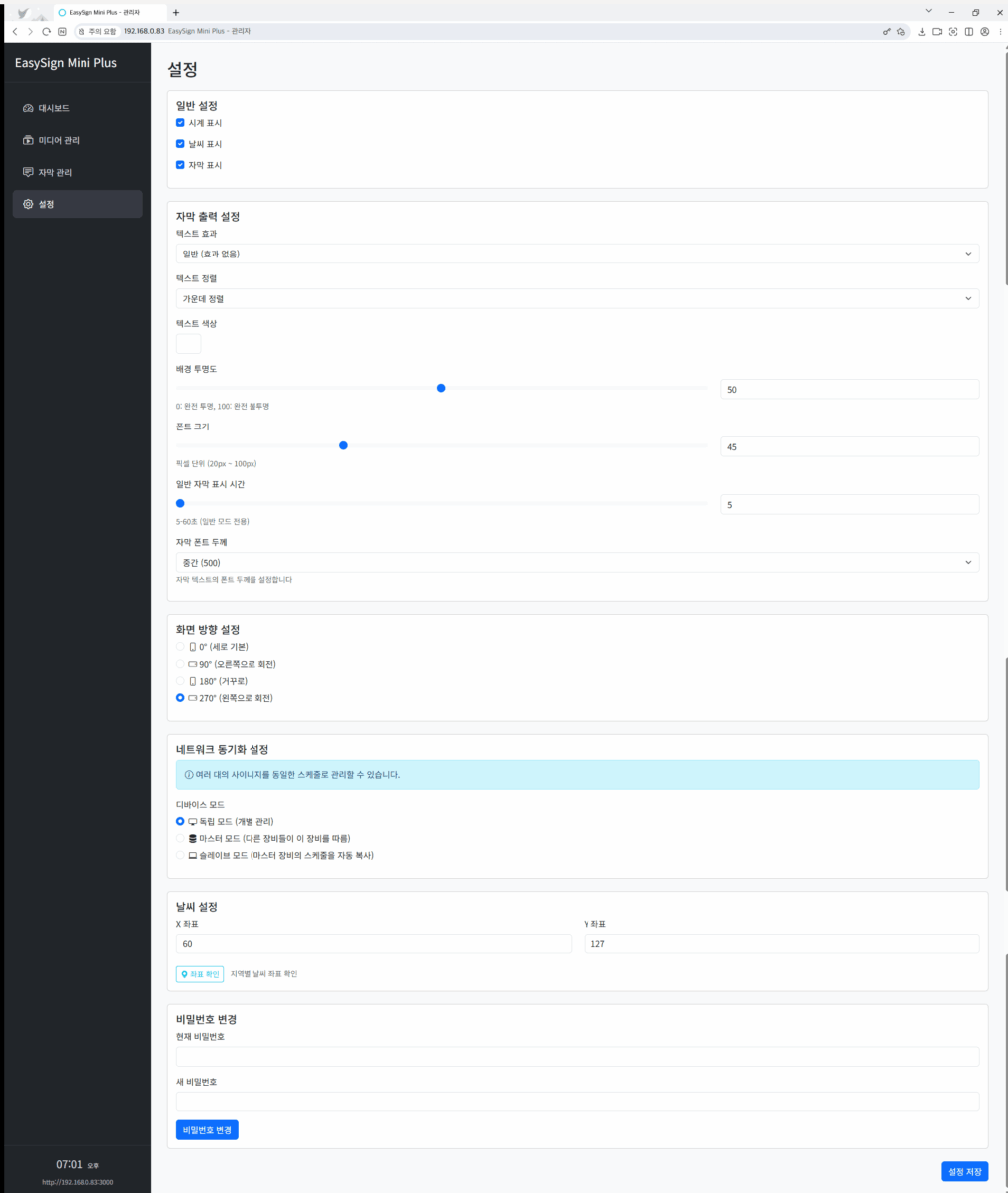Click the 0° portrait phone icon
1008x1193 pixels.
click(x=193, y=647)
